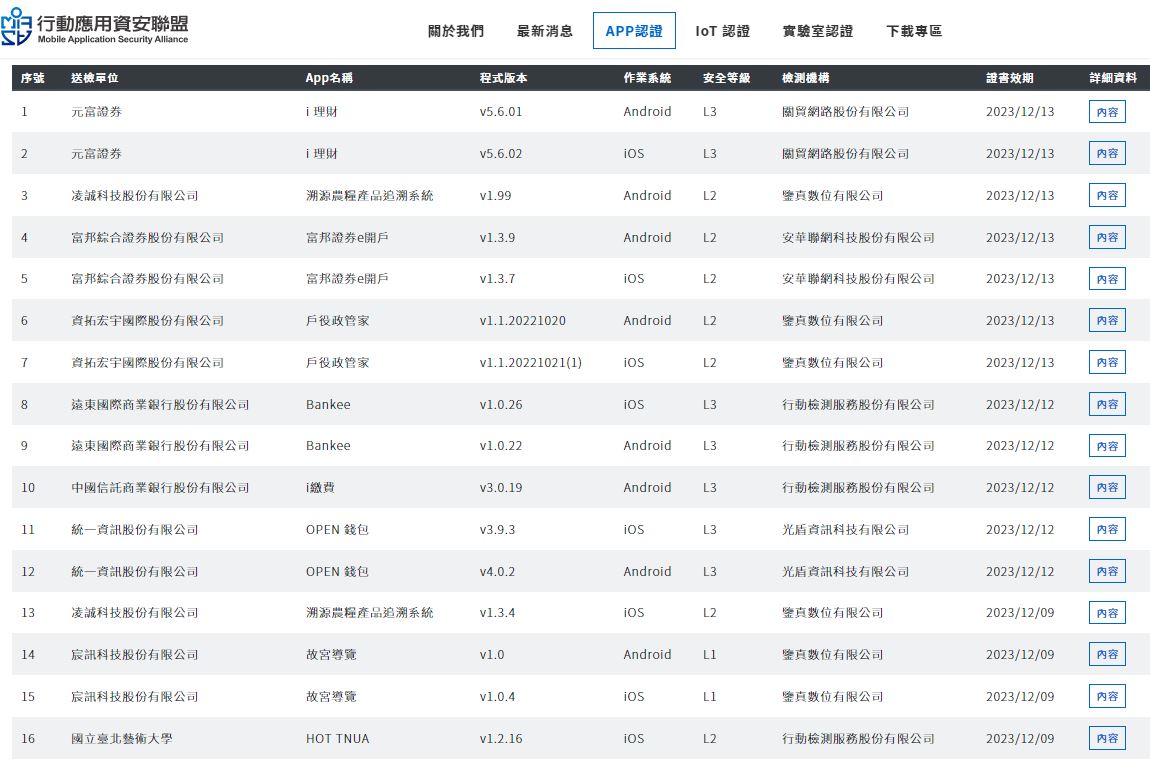Click the App名稱 column header

click(329, 78)
